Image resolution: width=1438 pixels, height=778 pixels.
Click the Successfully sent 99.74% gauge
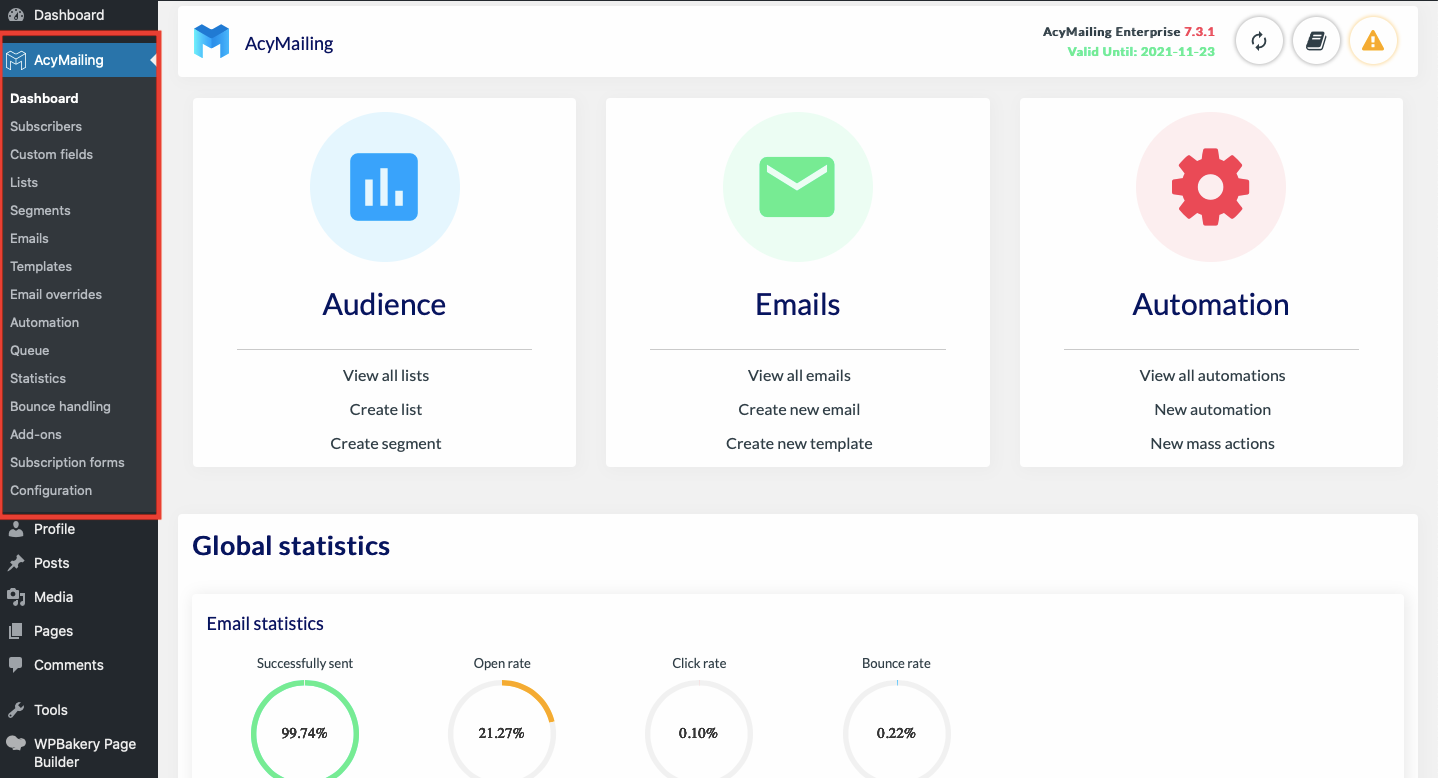coord(304,729)
